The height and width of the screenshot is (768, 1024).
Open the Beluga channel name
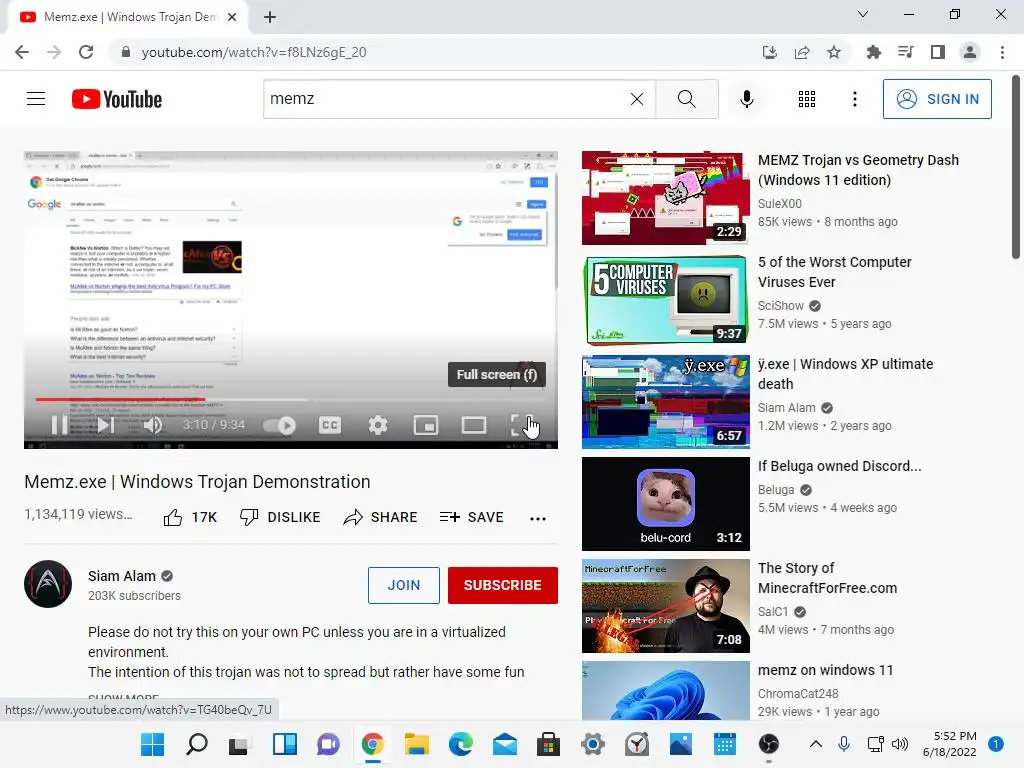tap(776, 490)
